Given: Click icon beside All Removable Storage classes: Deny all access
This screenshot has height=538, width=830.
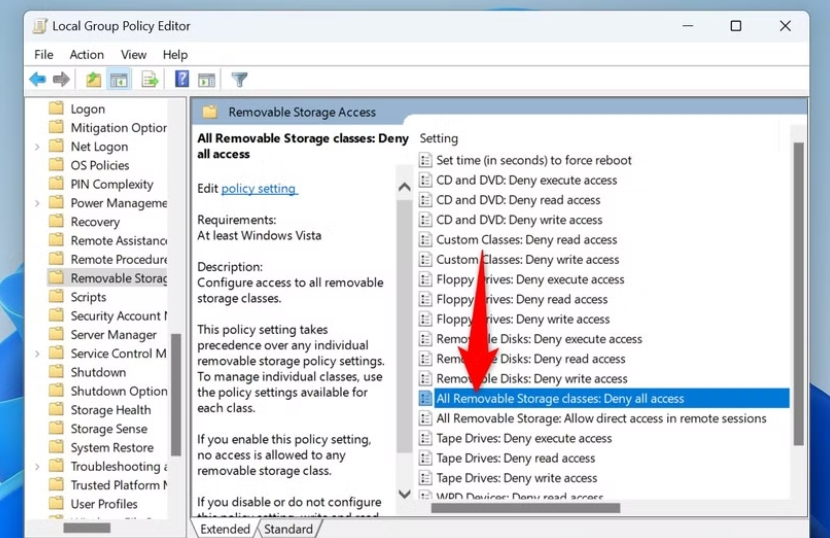Looking at the screenshot, I should [x=425, y=398].
